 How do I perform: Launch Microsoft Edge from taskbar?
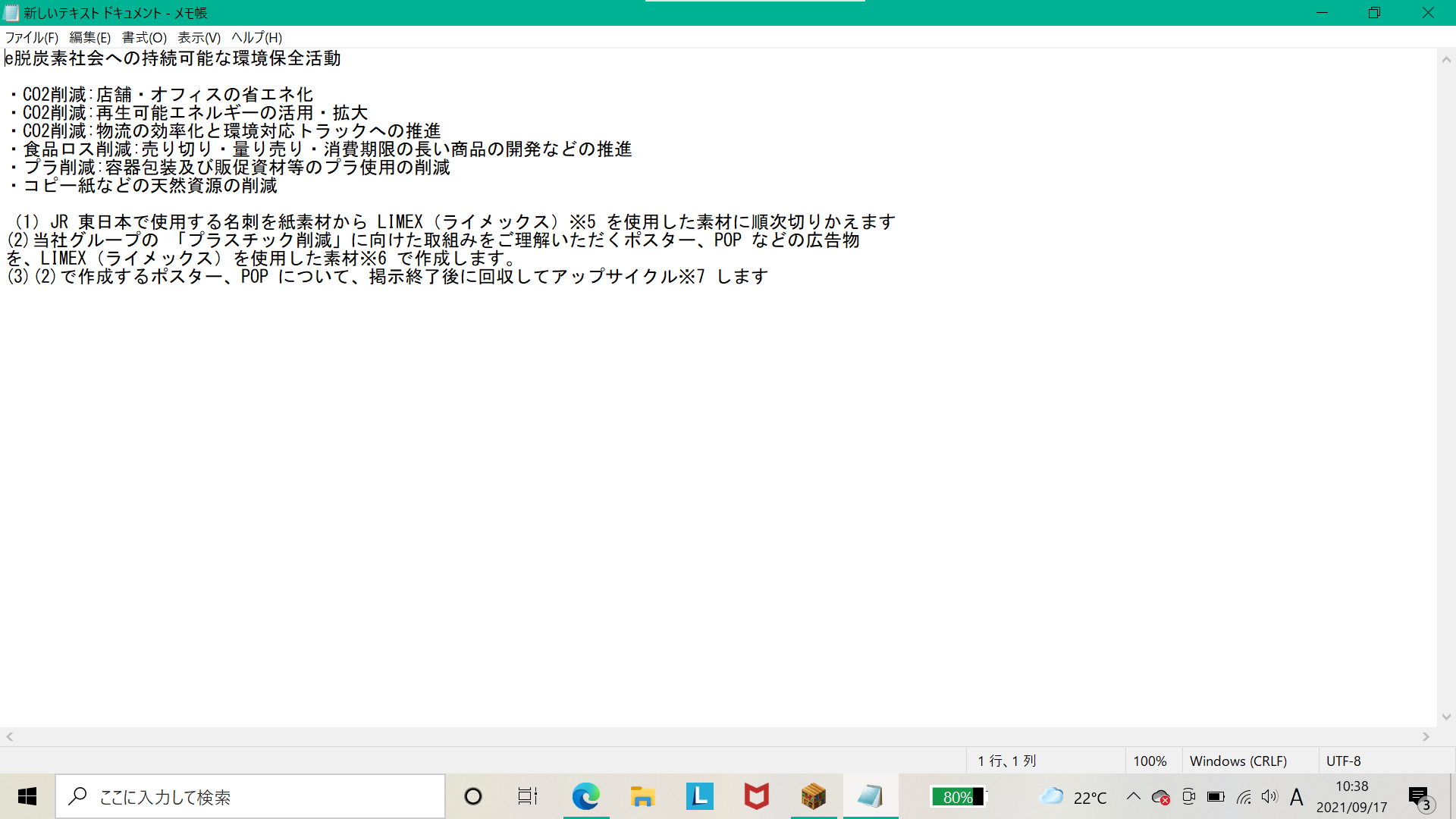585,796
